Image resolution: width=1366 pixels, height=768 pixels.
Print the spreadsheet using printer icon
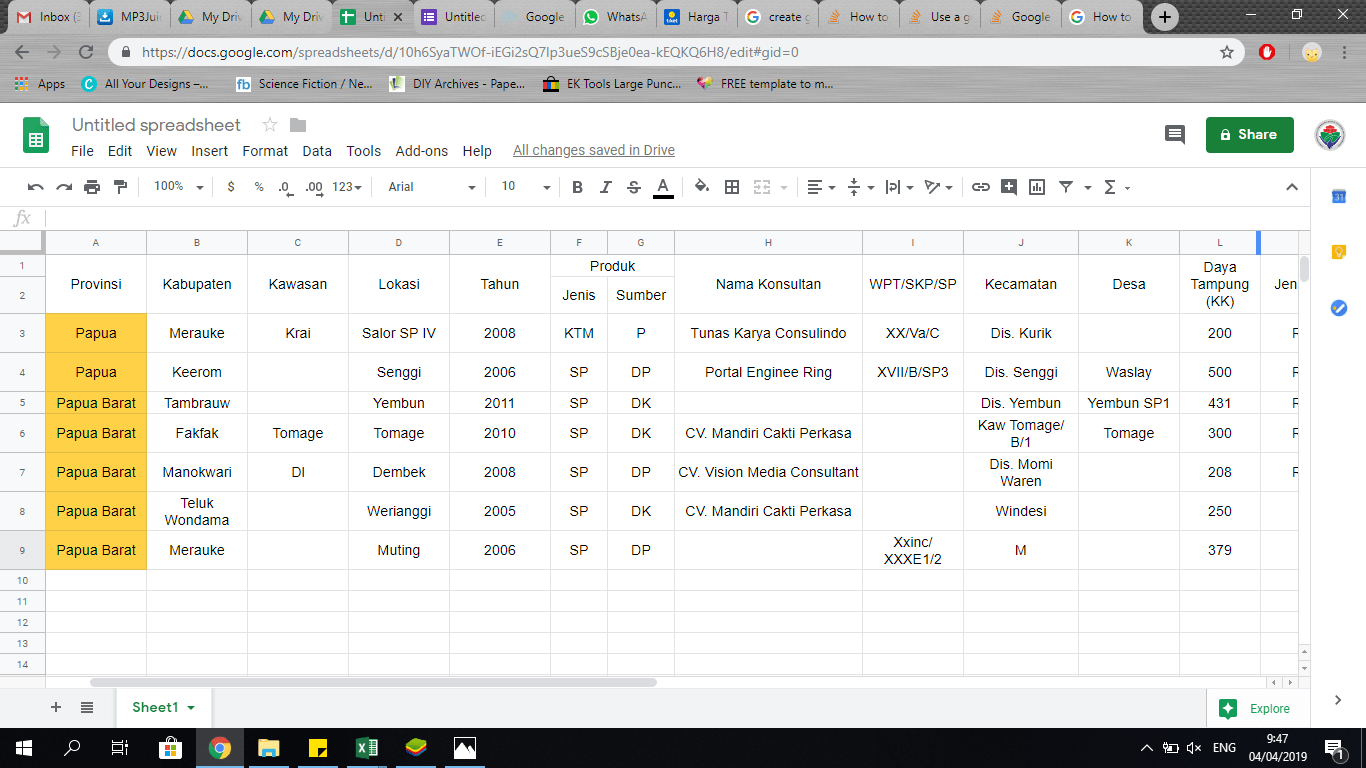(x=92, y=187)
